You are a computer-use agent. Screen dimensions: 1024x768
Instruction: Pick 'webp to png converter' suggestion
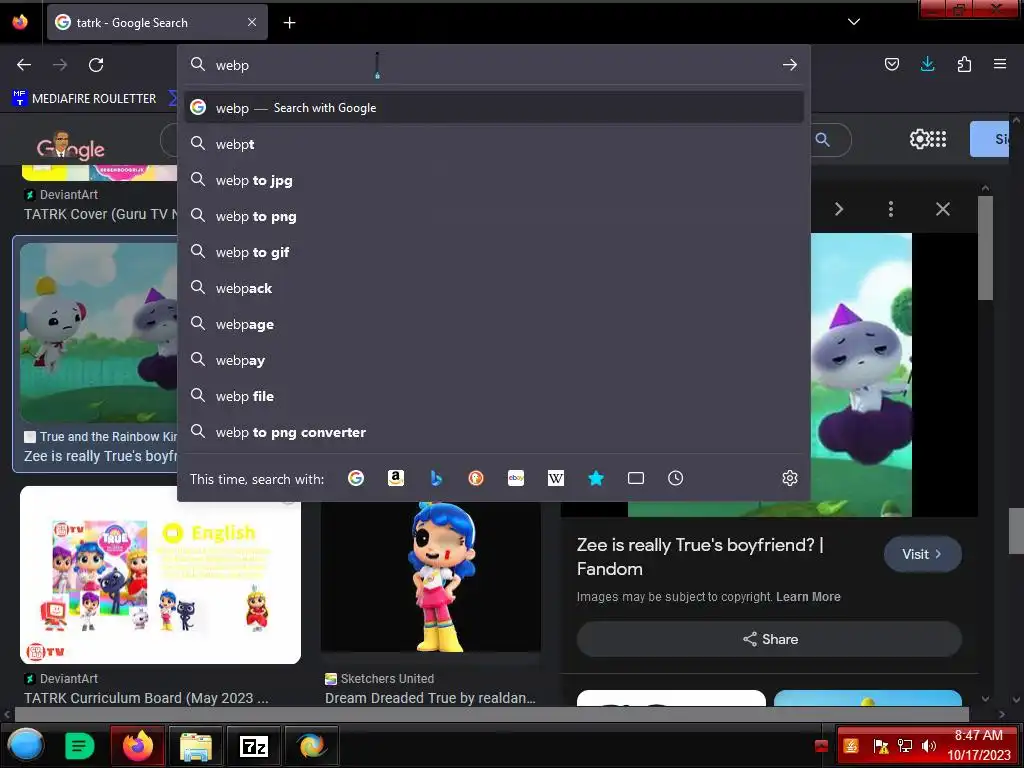click(x=494, y=432)
